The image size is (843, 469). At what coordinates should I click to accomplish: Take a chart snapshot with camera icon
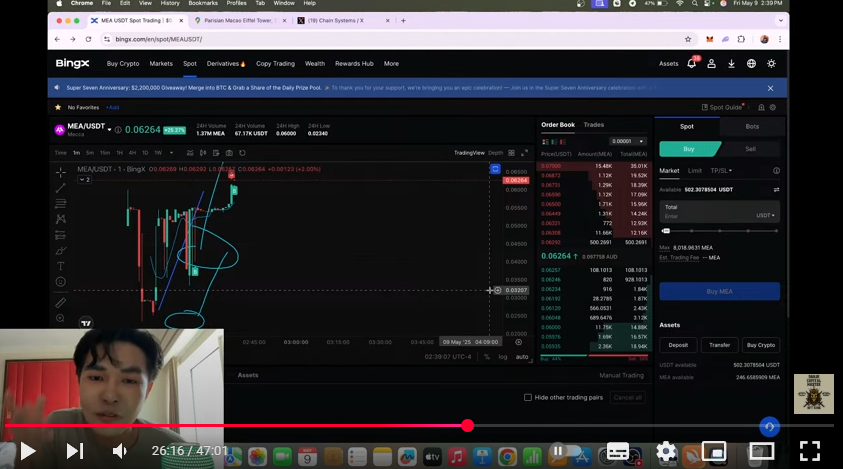click(229, 153)
